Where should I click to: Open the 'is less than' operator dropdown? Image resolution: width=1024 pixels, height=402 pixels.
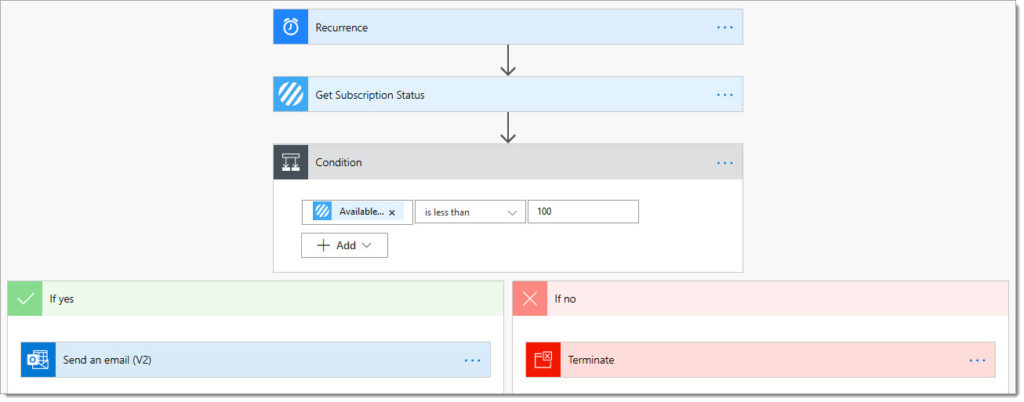pos(470,212)
